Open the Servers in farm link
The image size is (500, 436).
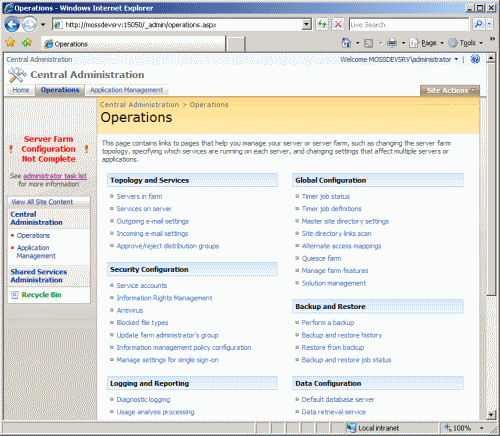(139, 197)
